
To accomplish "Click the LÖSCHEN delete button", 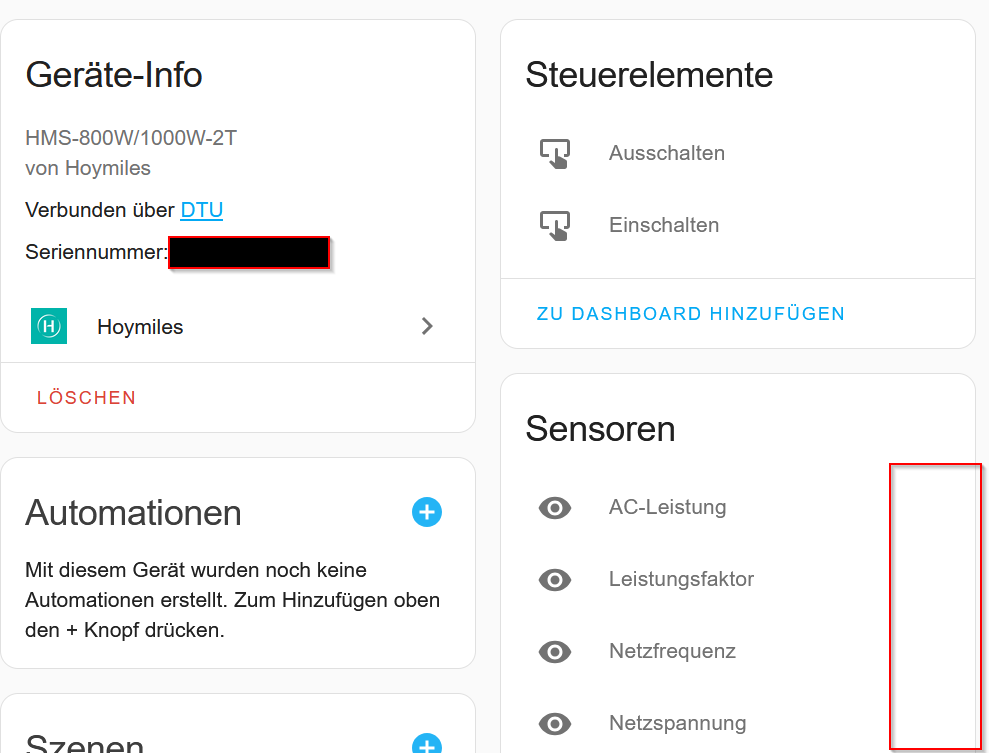I will 86,397.
